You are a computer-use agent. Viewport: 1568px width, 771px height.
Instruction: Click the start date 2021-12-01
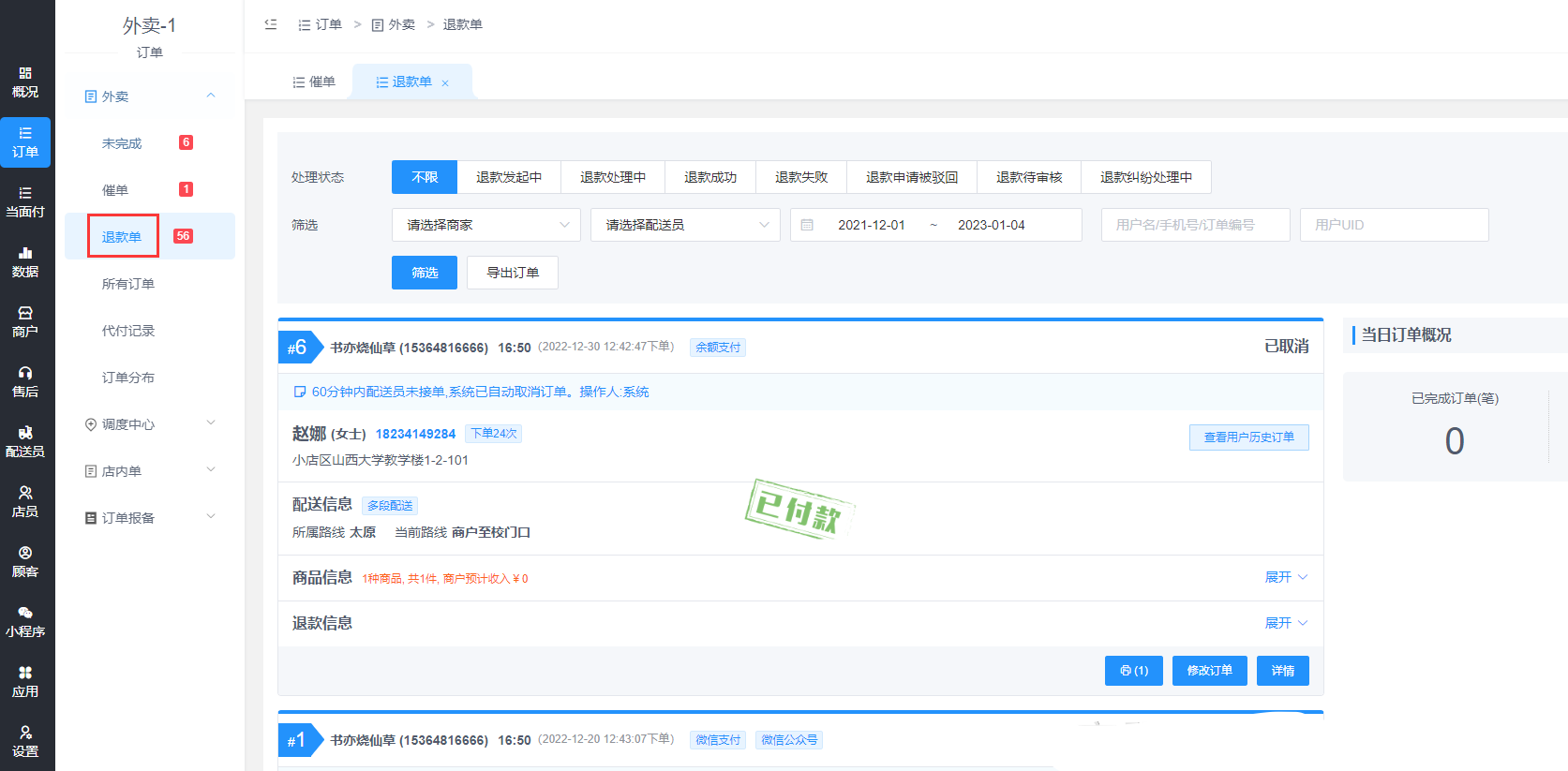[872, 225]
